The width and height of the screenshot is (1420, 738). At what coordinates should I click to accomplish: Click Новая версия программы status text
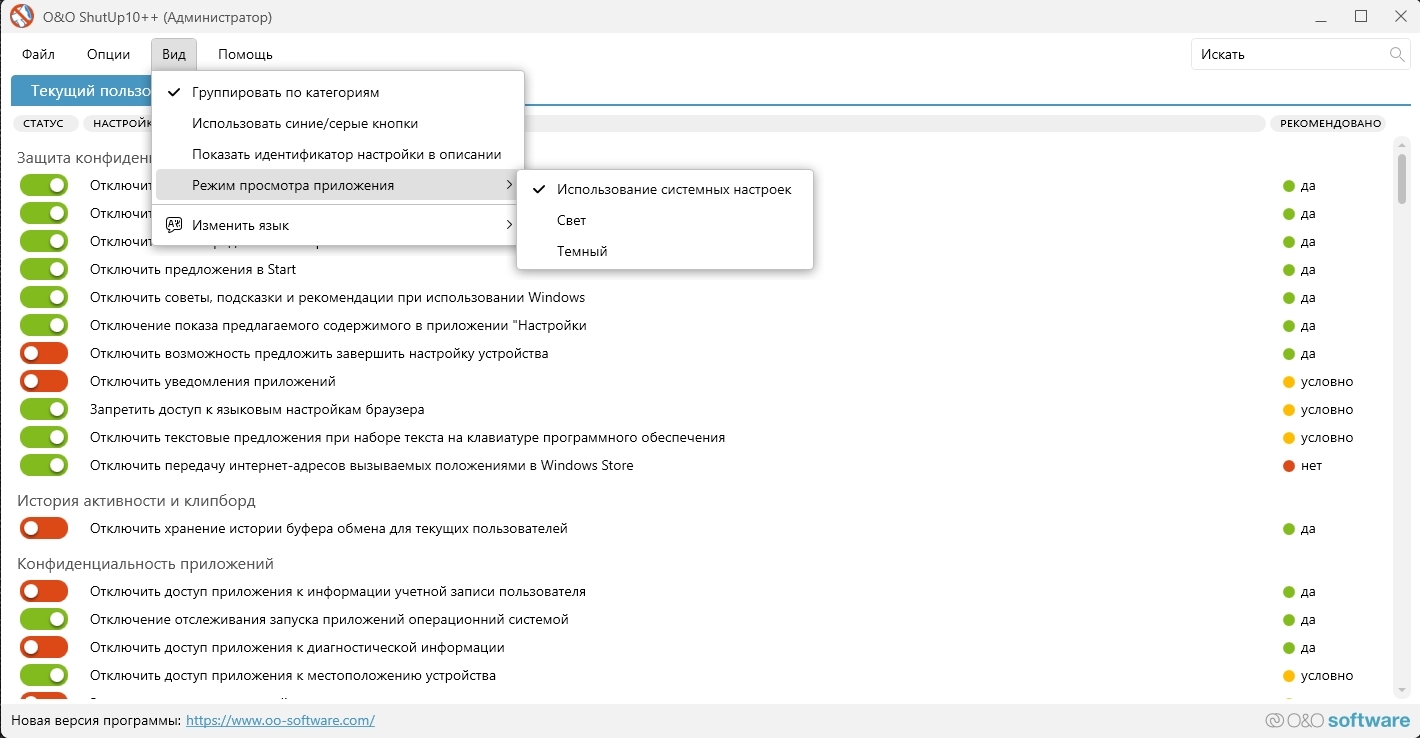pyautogui.click(x=96, y=720)
